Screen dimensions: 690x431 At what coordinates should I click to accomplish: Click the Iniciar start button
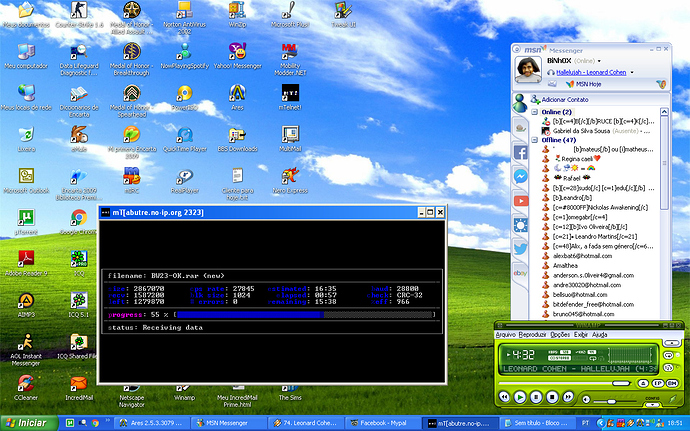coord(27,423)
